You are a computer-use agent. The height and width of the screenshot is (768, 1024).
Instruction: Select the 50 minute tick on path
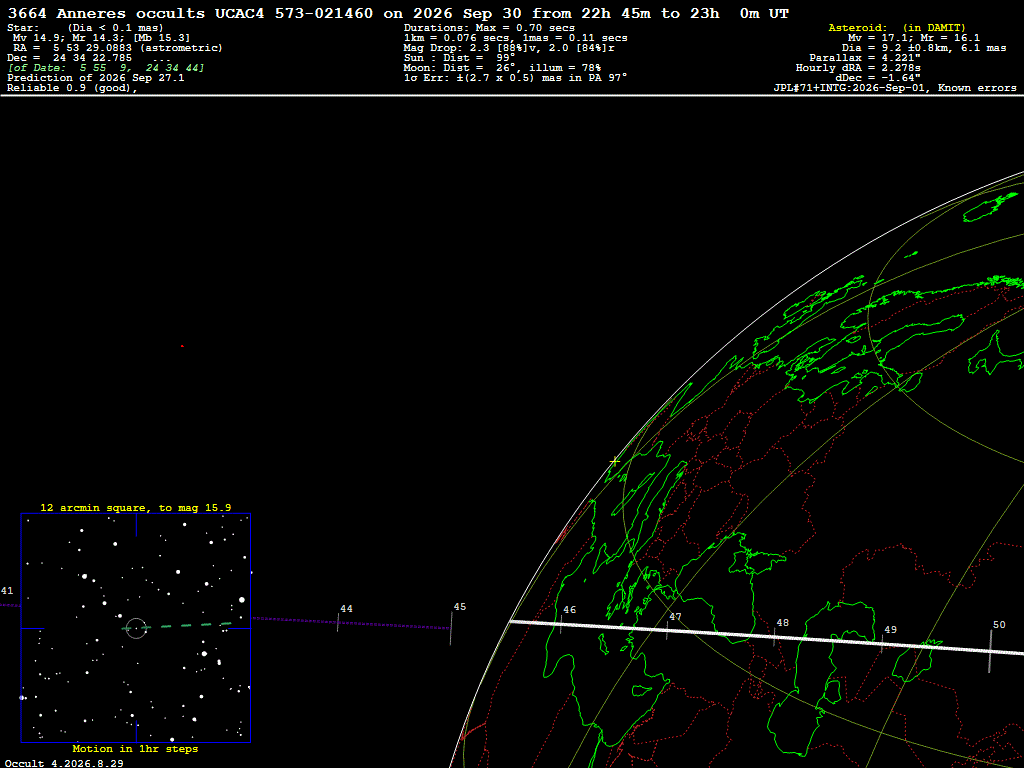pos(990,651)
